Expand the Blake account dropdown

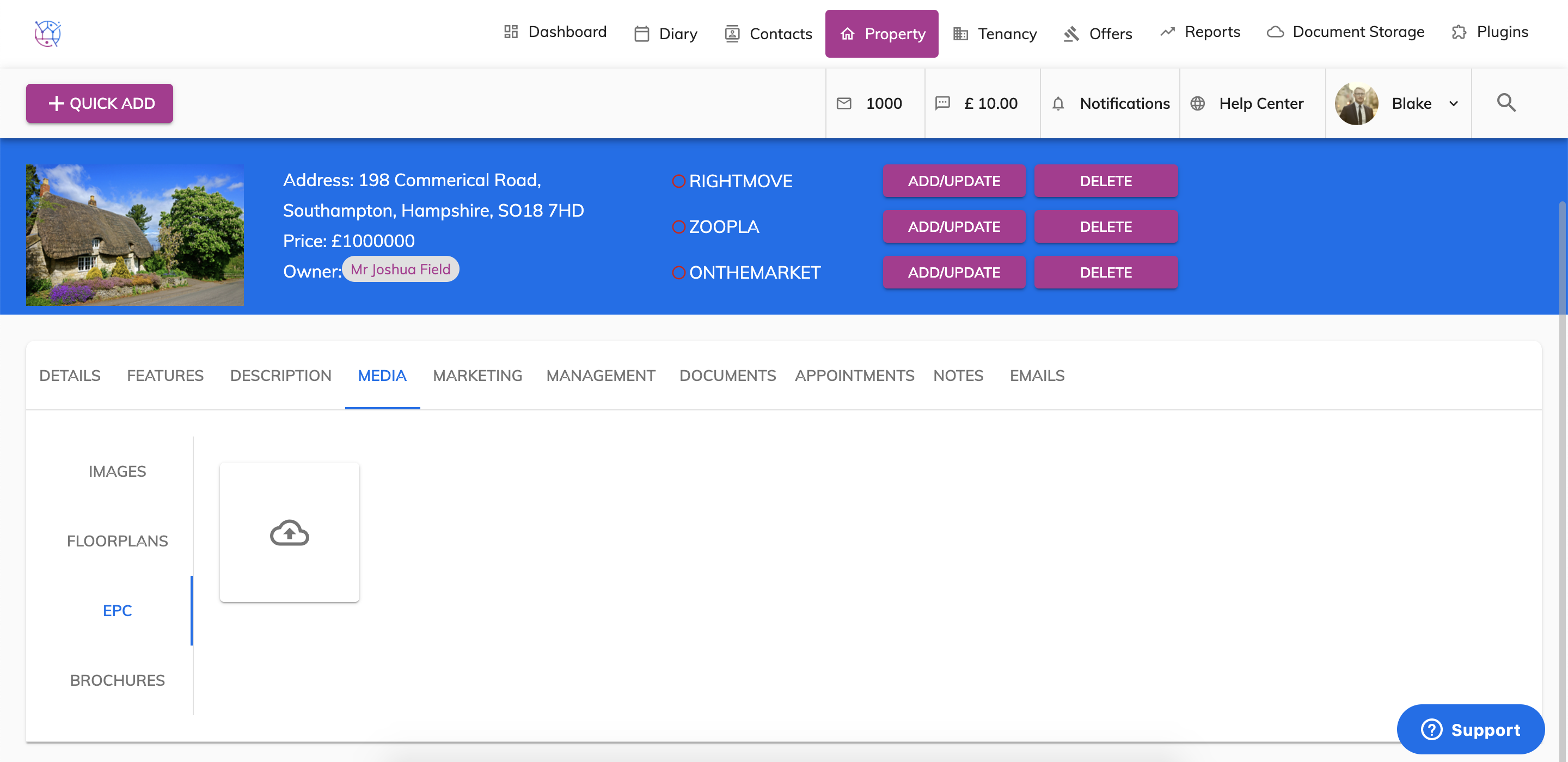(1454, 103)
